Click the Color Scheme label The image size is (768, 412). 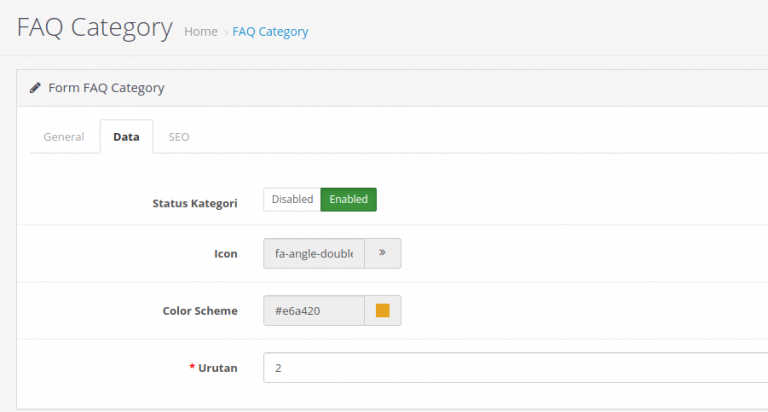200,311
